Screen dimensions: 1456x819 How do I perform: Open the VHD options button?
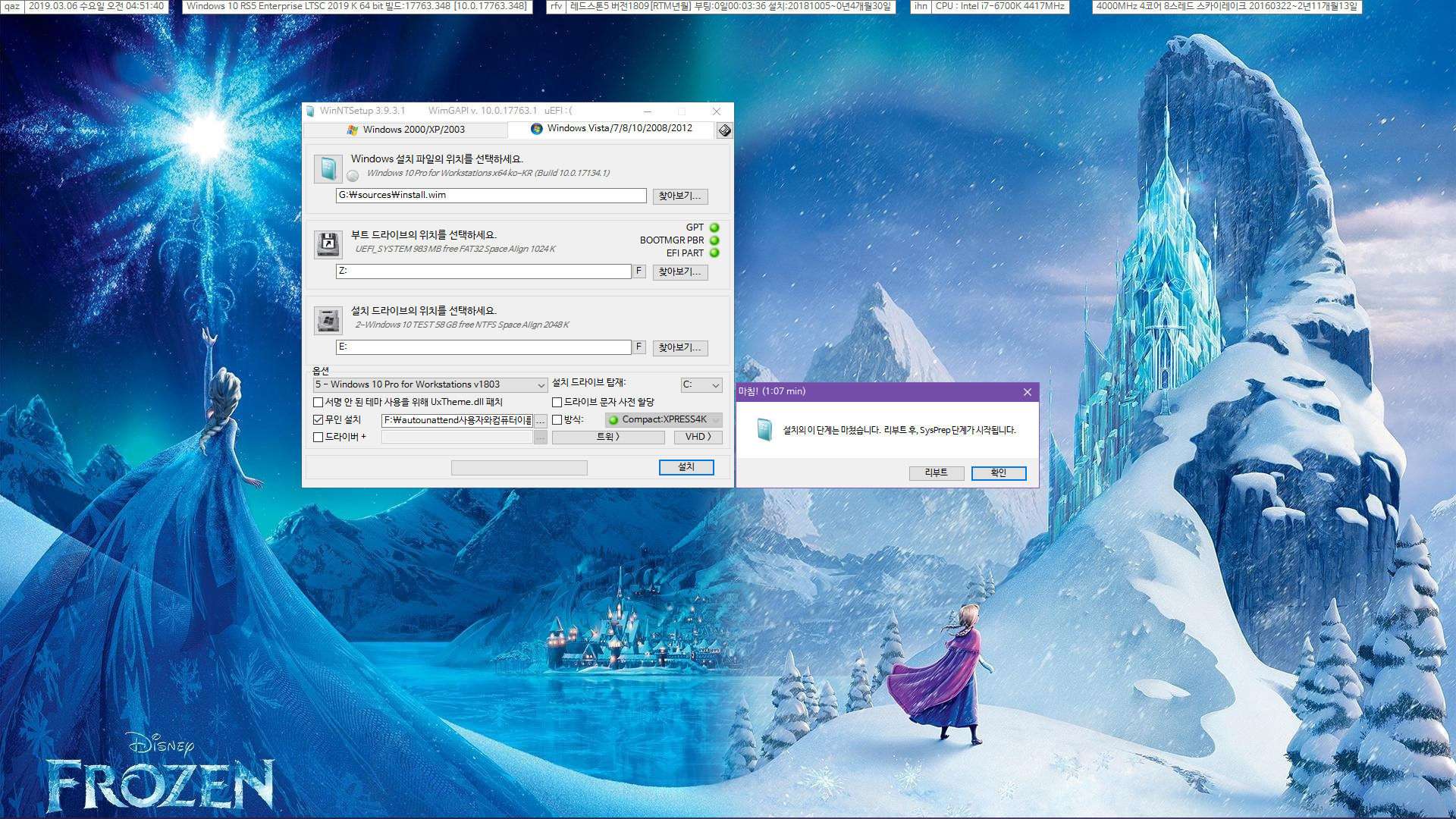698,438
